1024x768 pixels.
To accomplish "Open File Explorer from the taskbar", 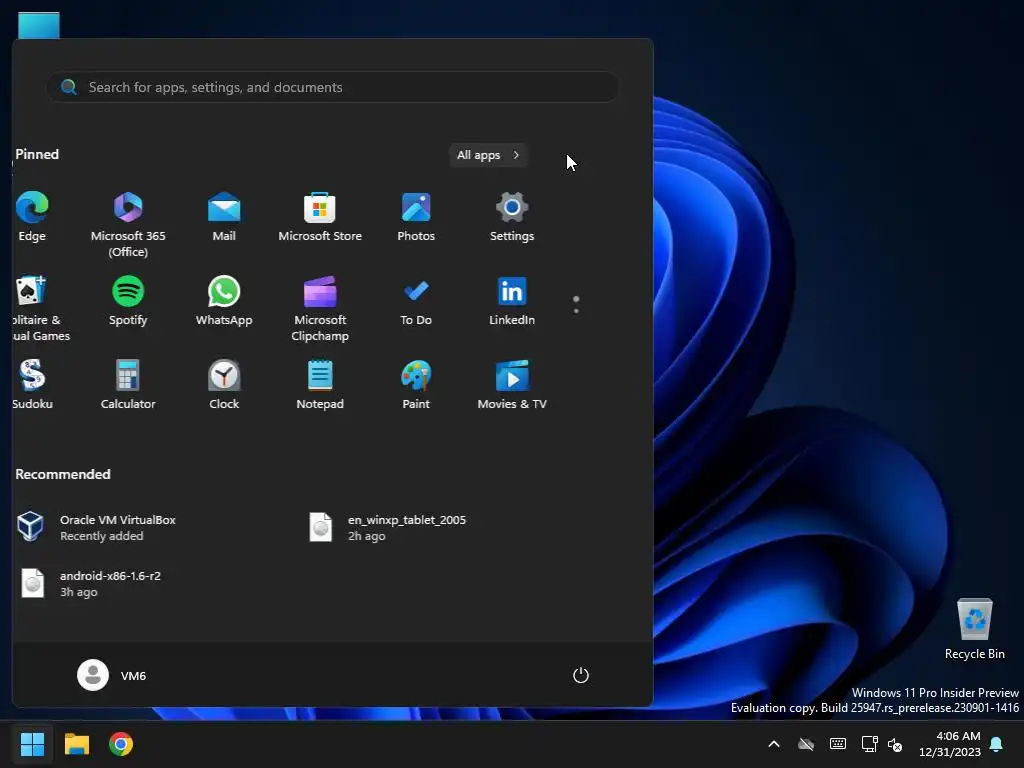I will click(76, 744).
